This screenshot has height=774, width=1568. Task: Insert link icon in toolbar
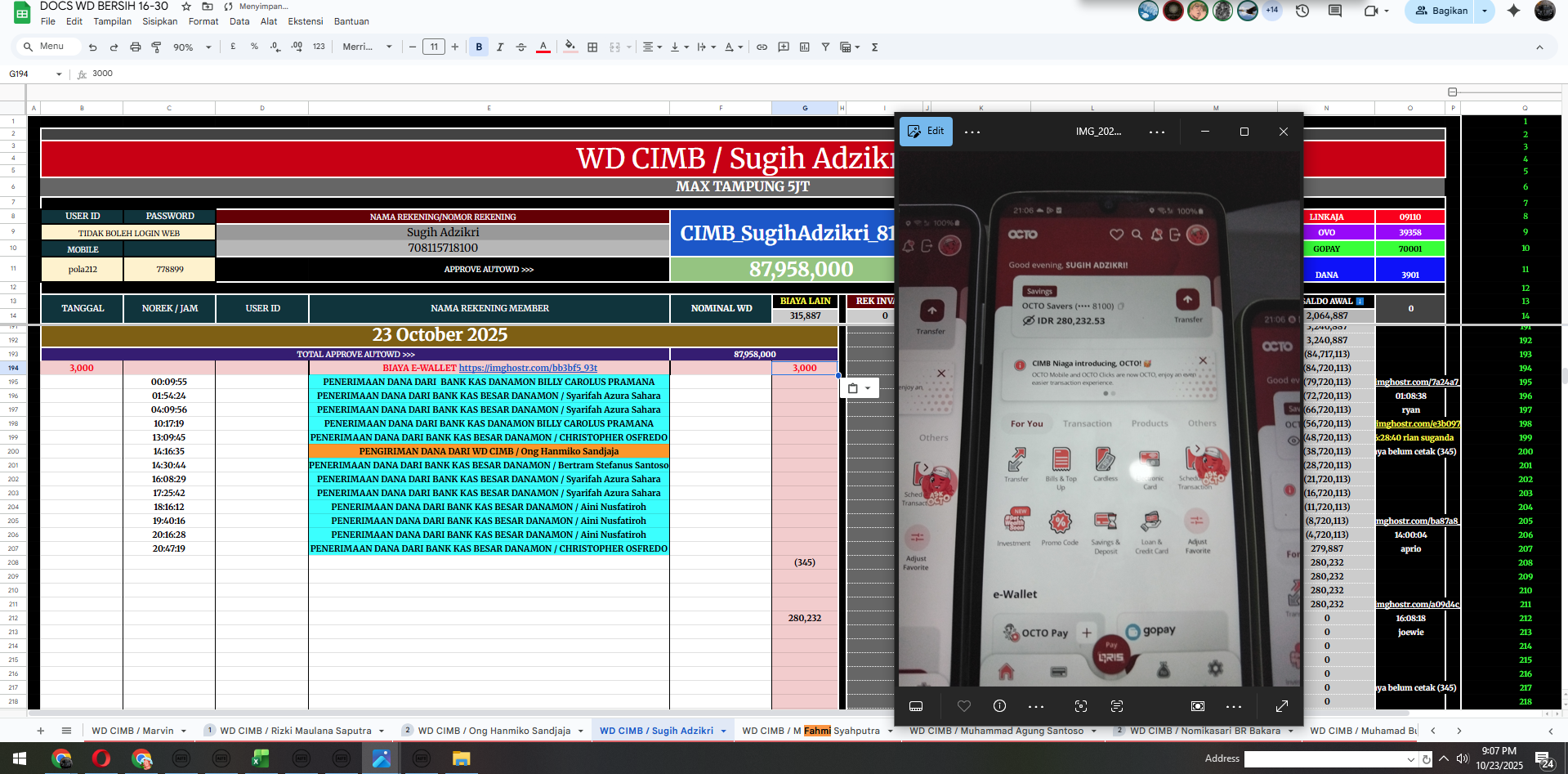click(x=762, y=47)
